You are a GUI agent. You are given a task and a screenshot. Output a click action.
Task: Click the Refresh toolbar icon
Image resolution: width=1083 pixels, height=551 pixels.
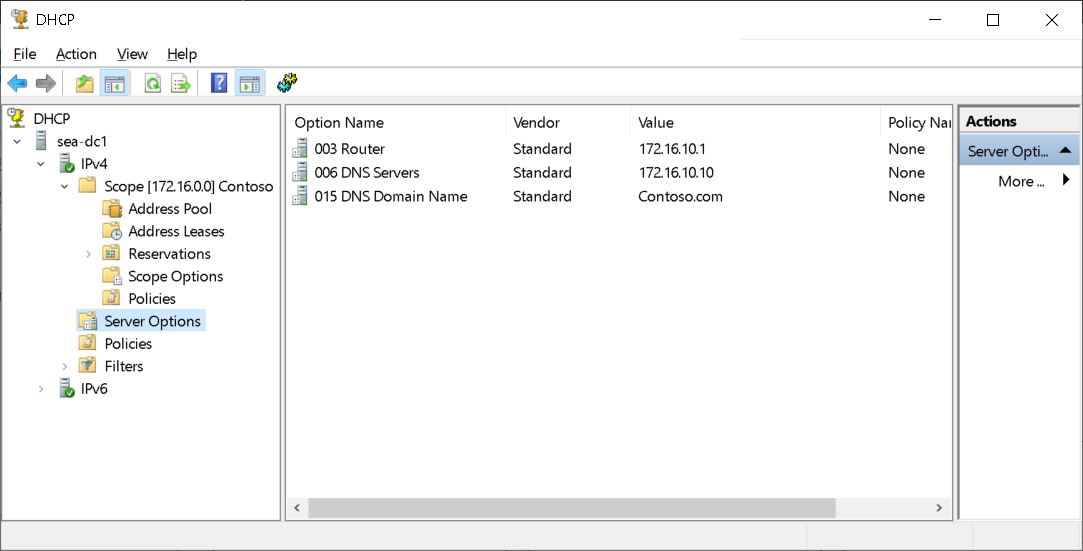[153, 84]
